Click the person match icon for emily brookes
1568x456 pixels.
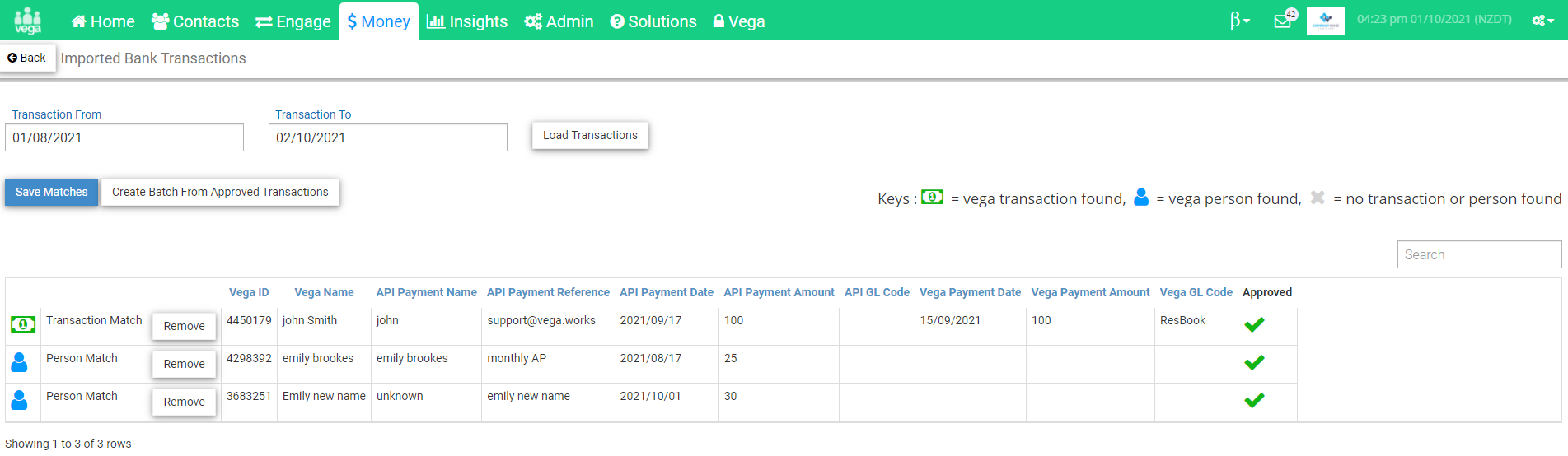click(x=20, y=362)
